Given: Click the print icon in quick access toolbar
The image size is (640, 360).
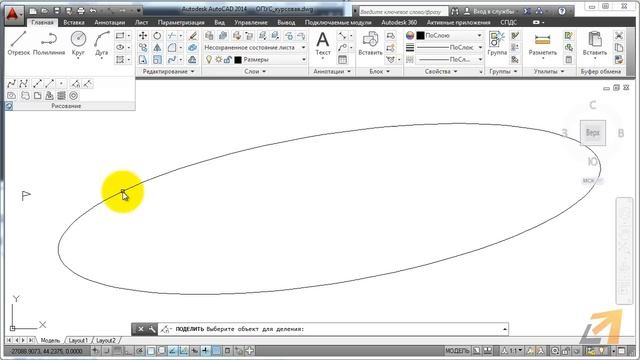Looking at the screenshot, I should [x=81, y=11].
